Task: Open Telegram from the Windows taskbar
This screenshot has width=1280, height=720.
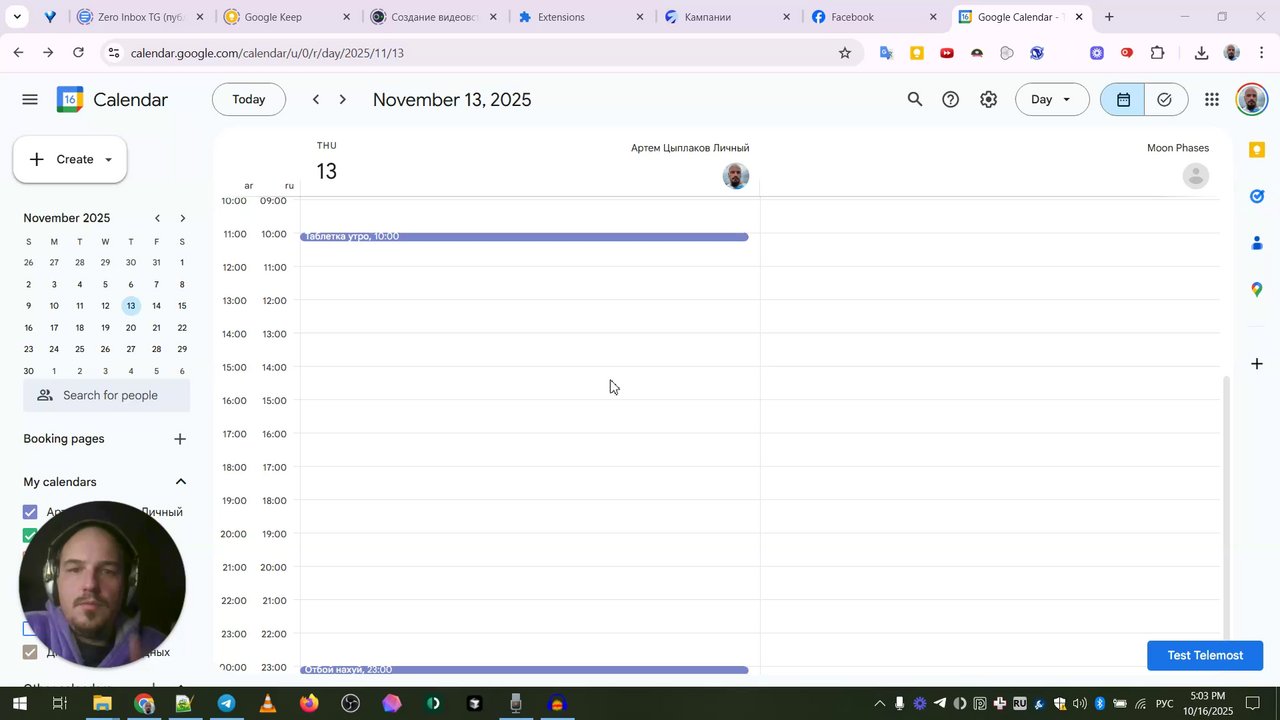Action: (x=226, y=704)
